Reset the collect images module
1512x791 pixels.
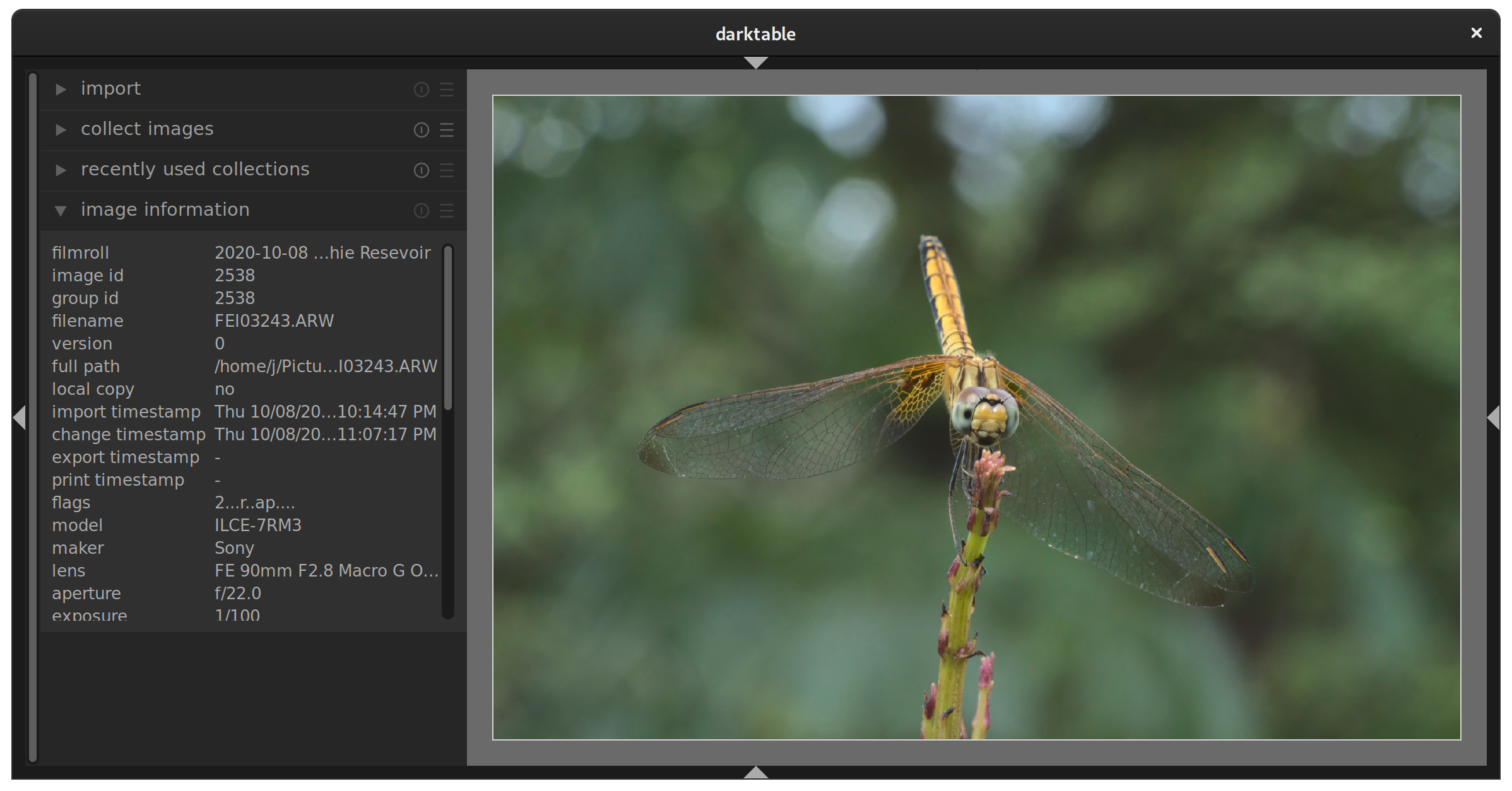click(421, 131)
